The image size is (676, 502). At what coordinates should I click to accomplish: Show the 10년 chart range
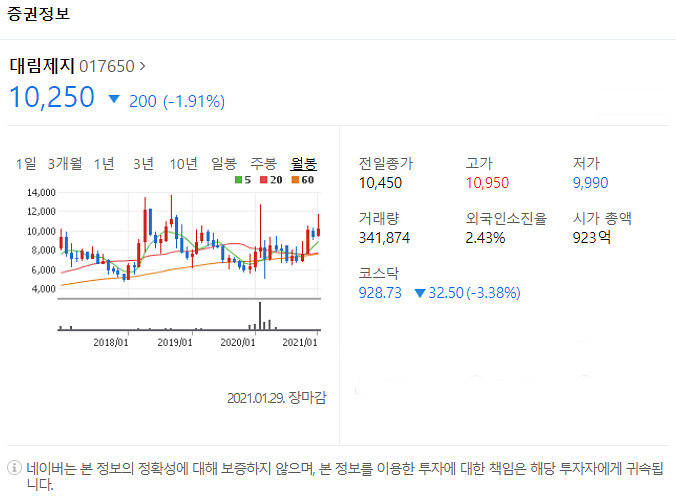[x=183, y=164]
